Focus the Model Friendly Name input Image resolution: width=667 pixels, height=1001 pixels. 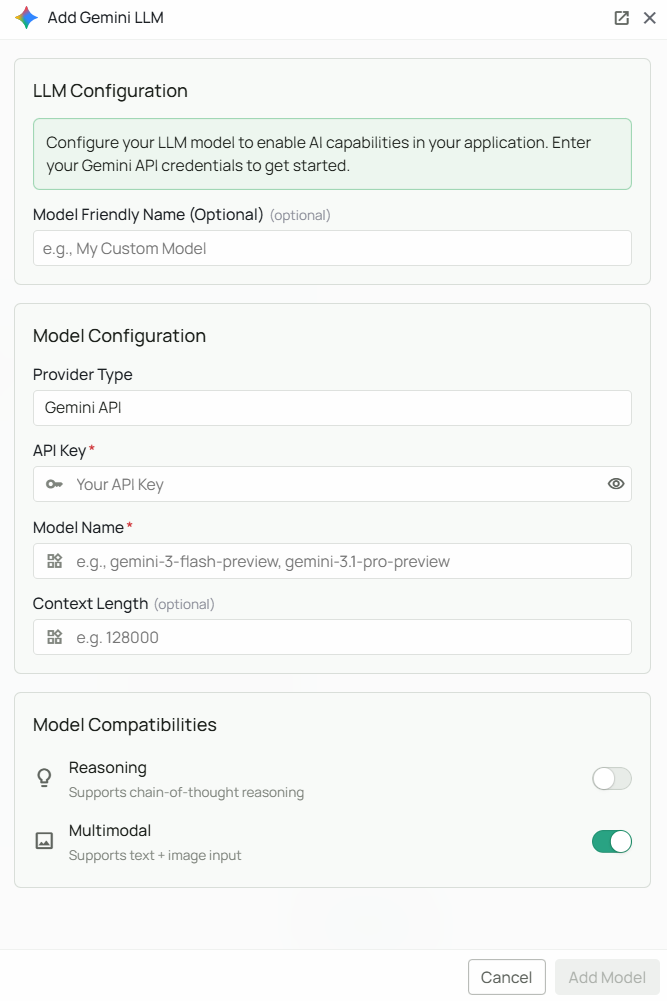pos(332,248)
